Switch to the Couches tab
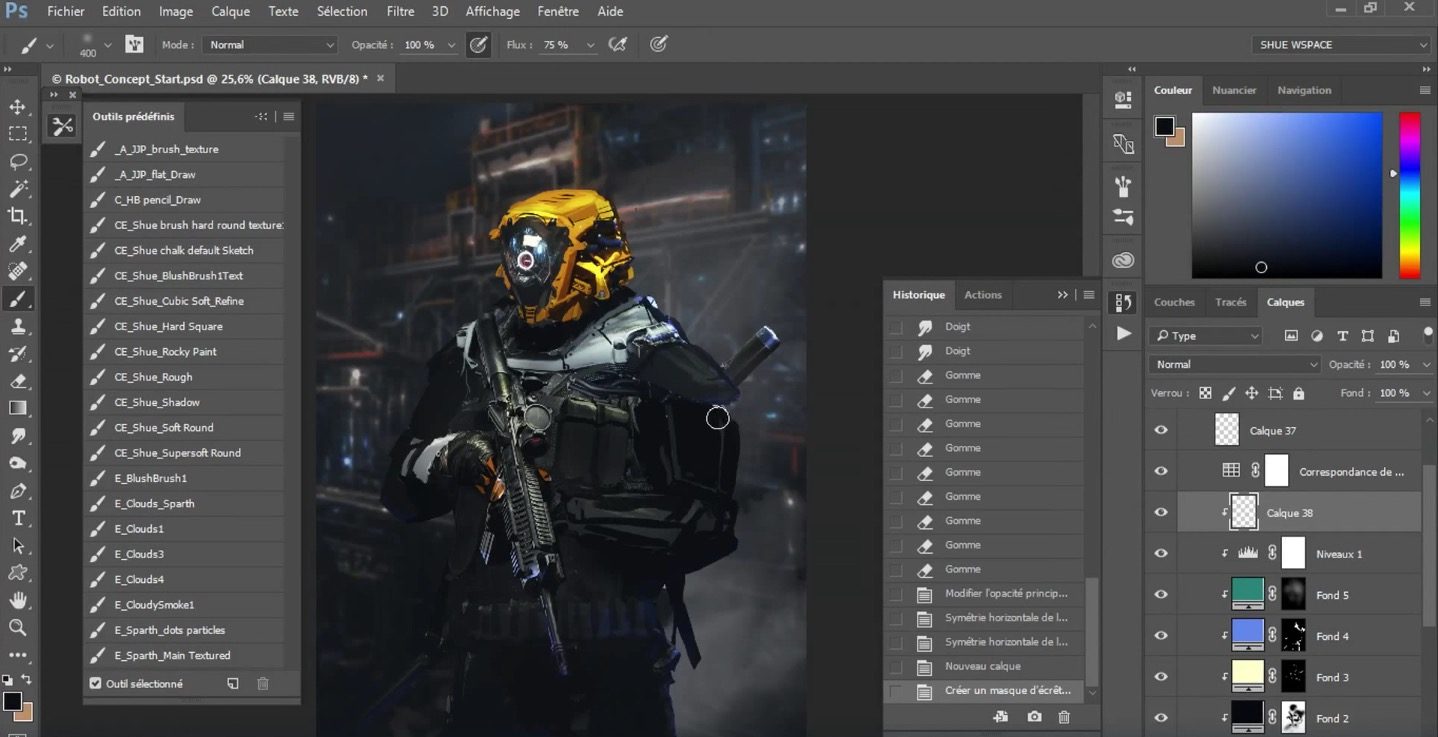1438x737 pixels. click(1174, 302)
